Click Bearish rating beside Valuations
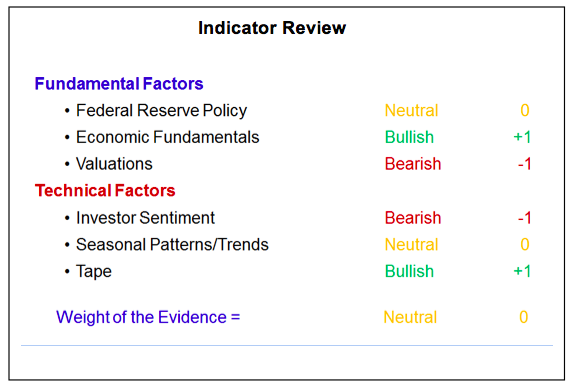The image size is (571, 388). (x=413, y=164)
